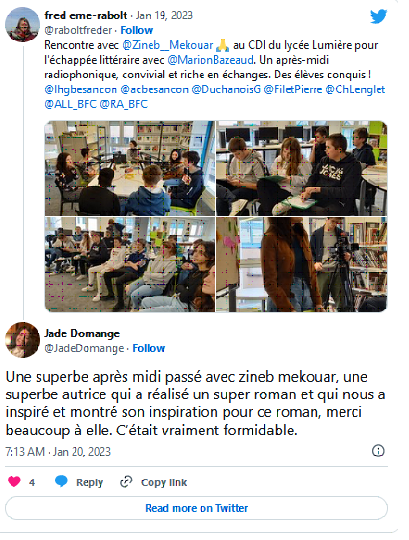
Task: Click the Twitter bird logo icon
Action: (x=378, y=17)
